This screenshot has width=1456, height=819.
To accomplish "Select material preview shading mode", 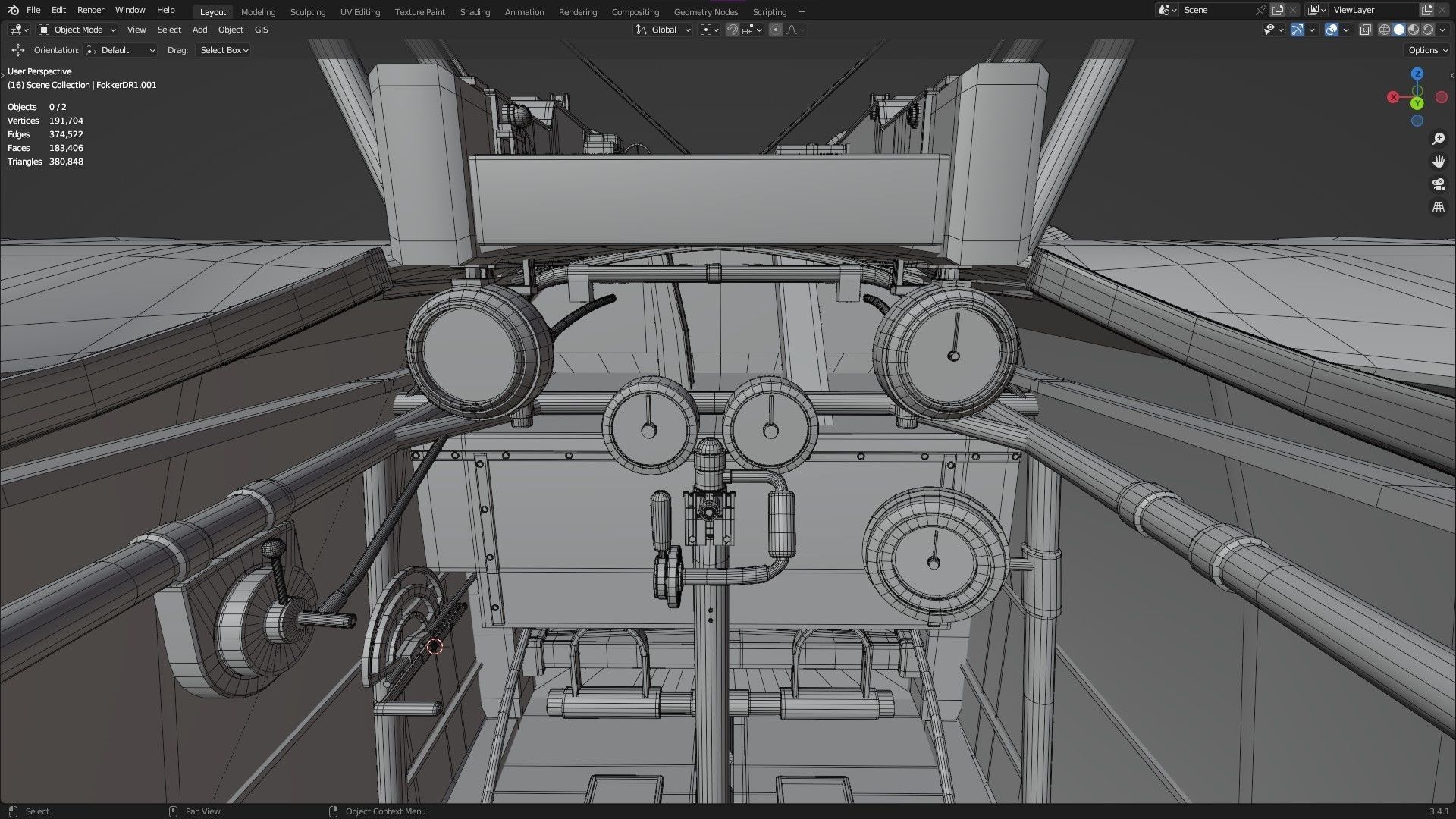I will coord(1414,30).
